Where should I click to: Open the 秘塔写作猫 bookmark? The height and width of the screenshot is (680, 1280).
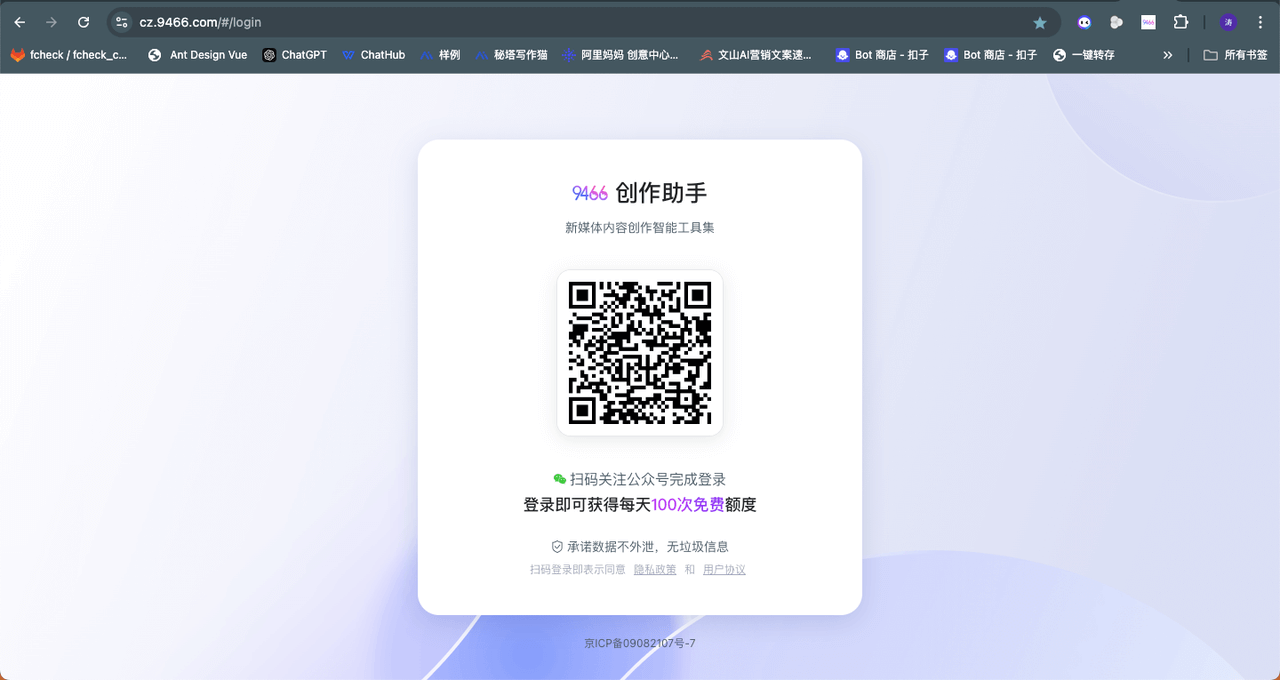pos(511,55)
